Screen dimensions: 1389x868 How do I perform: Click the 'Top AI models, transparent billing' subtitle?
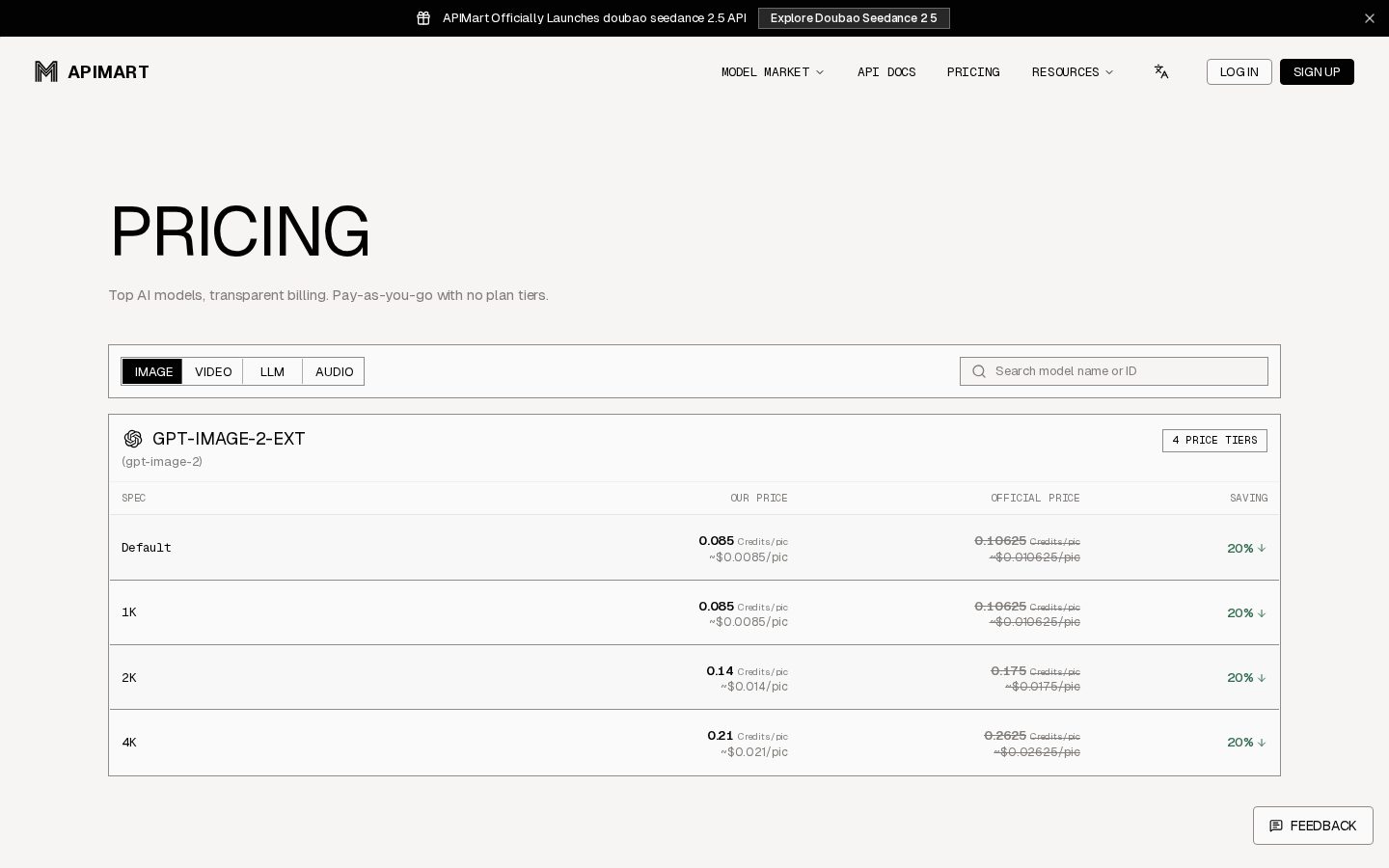pos(328,295)
